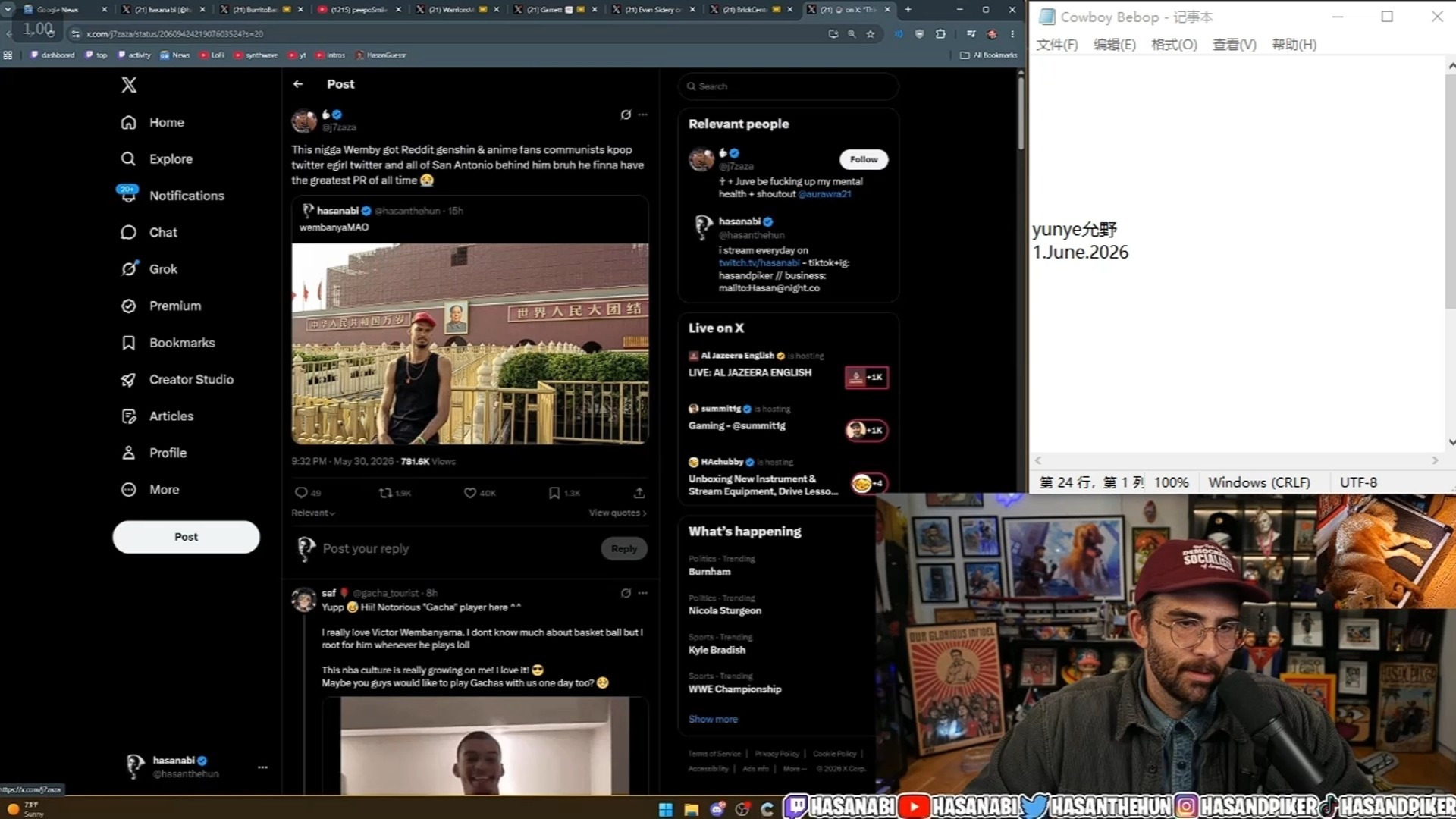This screenshot has width=1456, height=819.
Task: Open the Chrome extensions puzzle icon
Action: (941, 34)
